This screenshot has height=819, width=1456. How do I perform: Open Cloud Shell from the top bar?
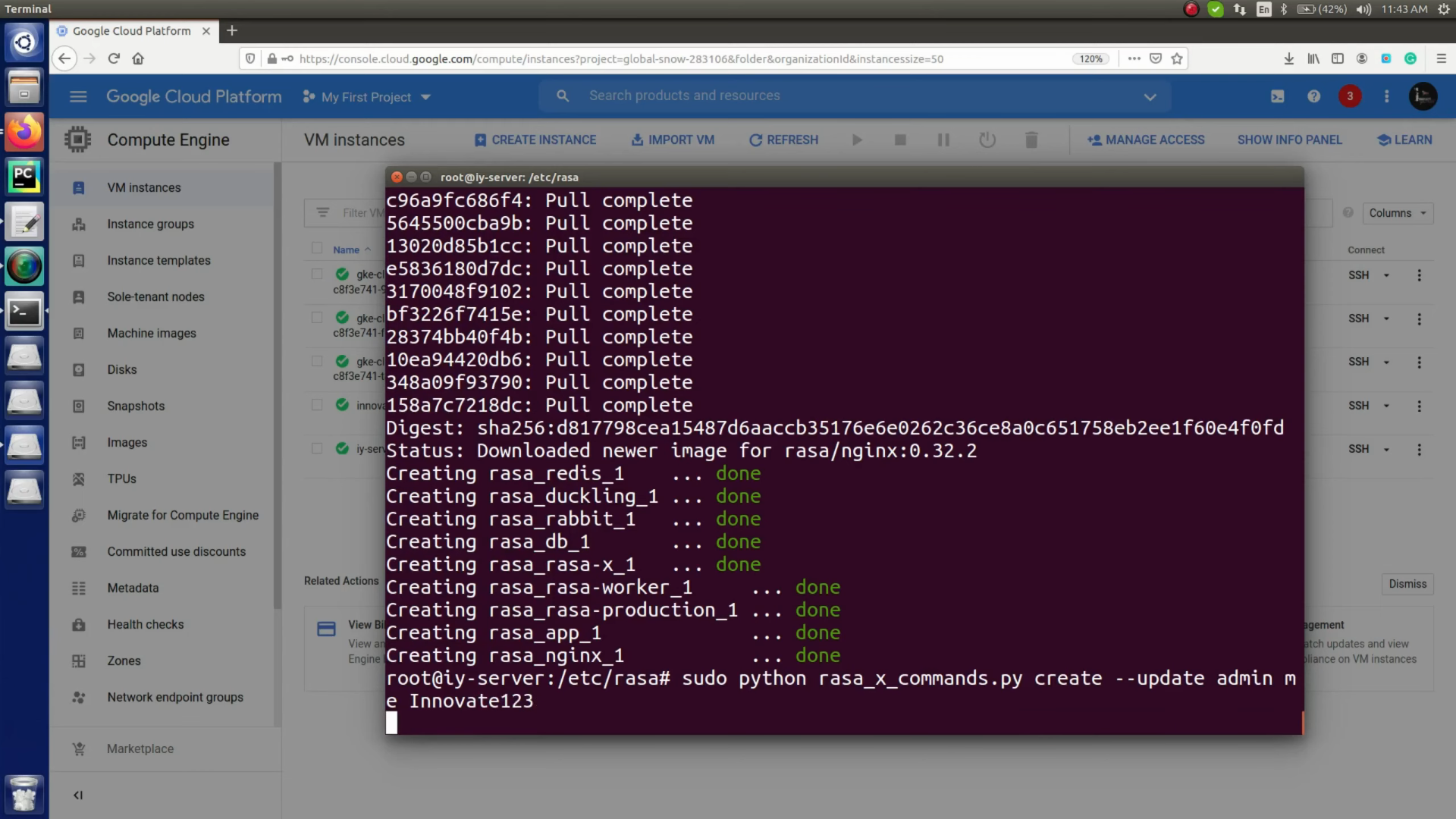1278,96
